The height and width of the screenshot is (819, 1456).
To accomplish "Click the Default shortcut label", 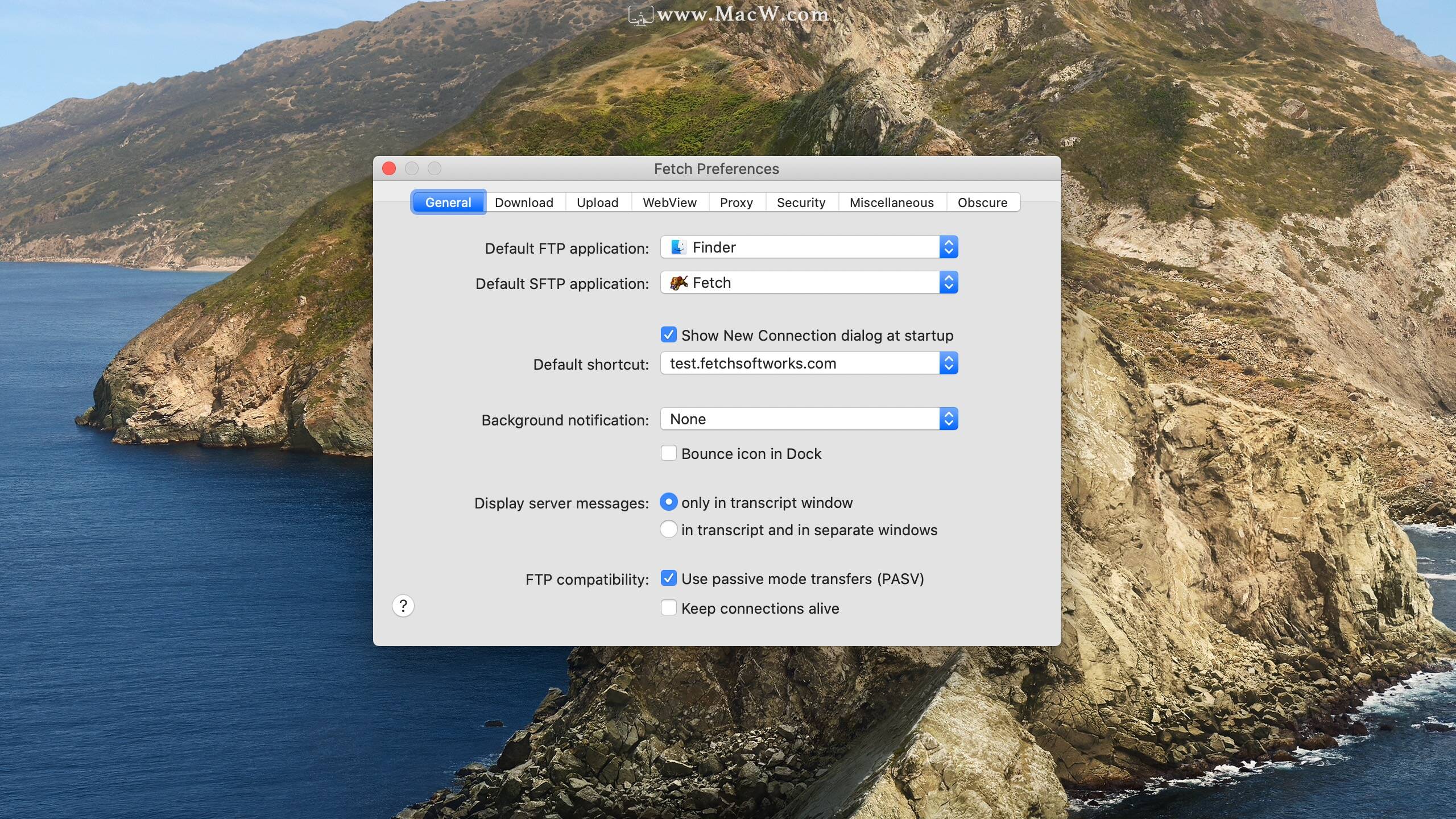I will pyautogui.click(x=591, y=365).
